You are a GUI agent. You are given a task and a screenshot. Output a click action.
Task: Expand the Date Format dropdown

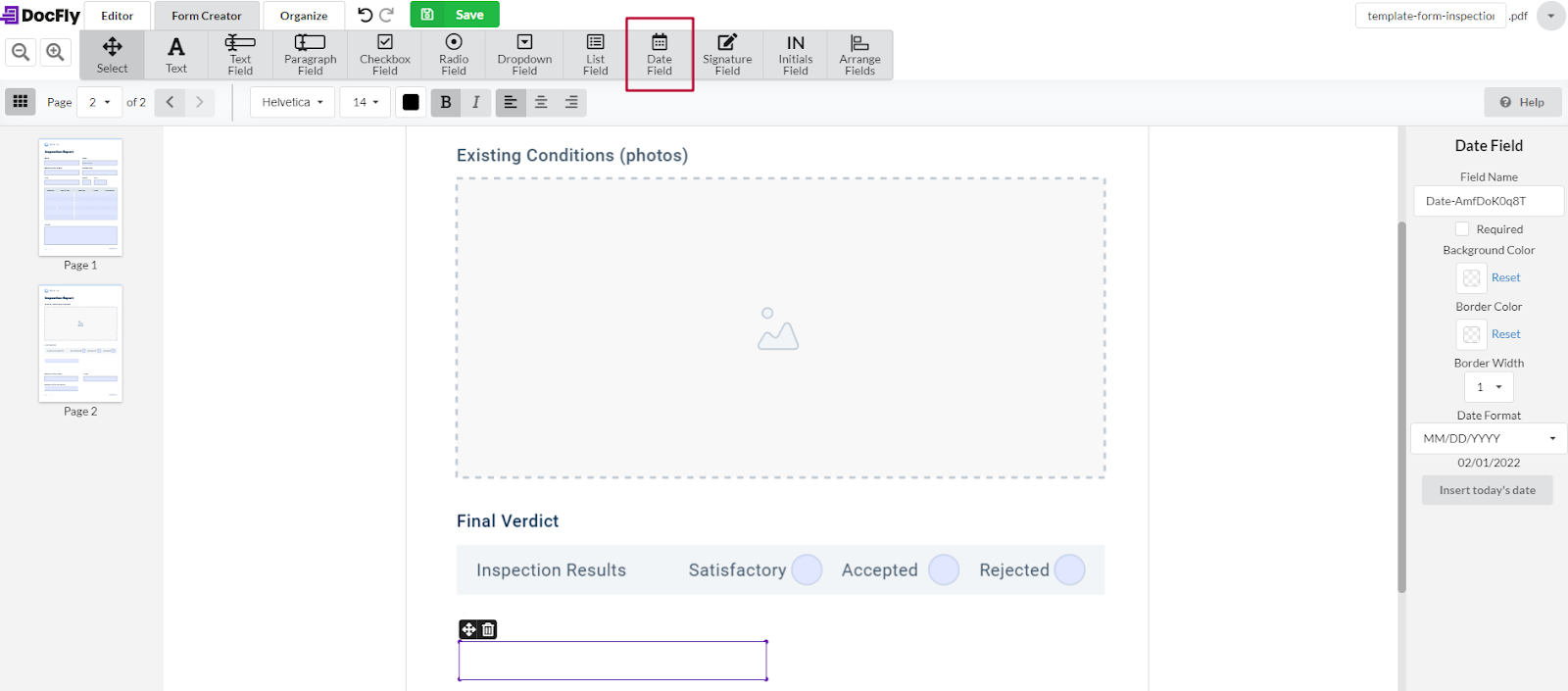[x=1489, y=438]
